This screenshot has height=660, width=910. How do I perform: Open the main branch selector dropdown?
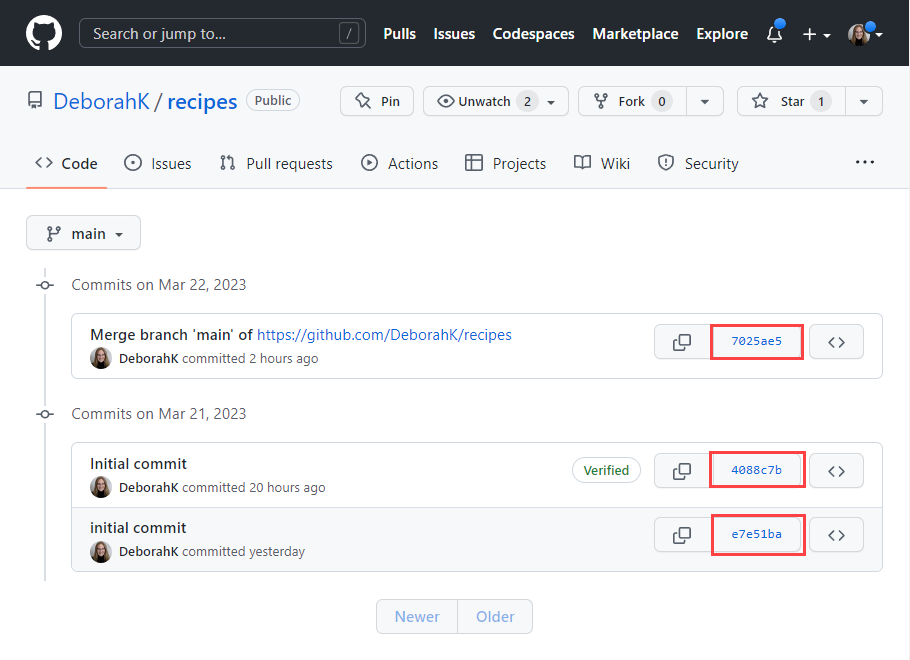[x=84, y=233]
